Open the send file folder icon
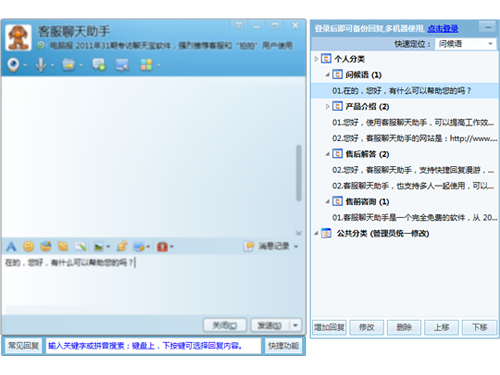Screen dimensions: 500x375 point(68,65)
